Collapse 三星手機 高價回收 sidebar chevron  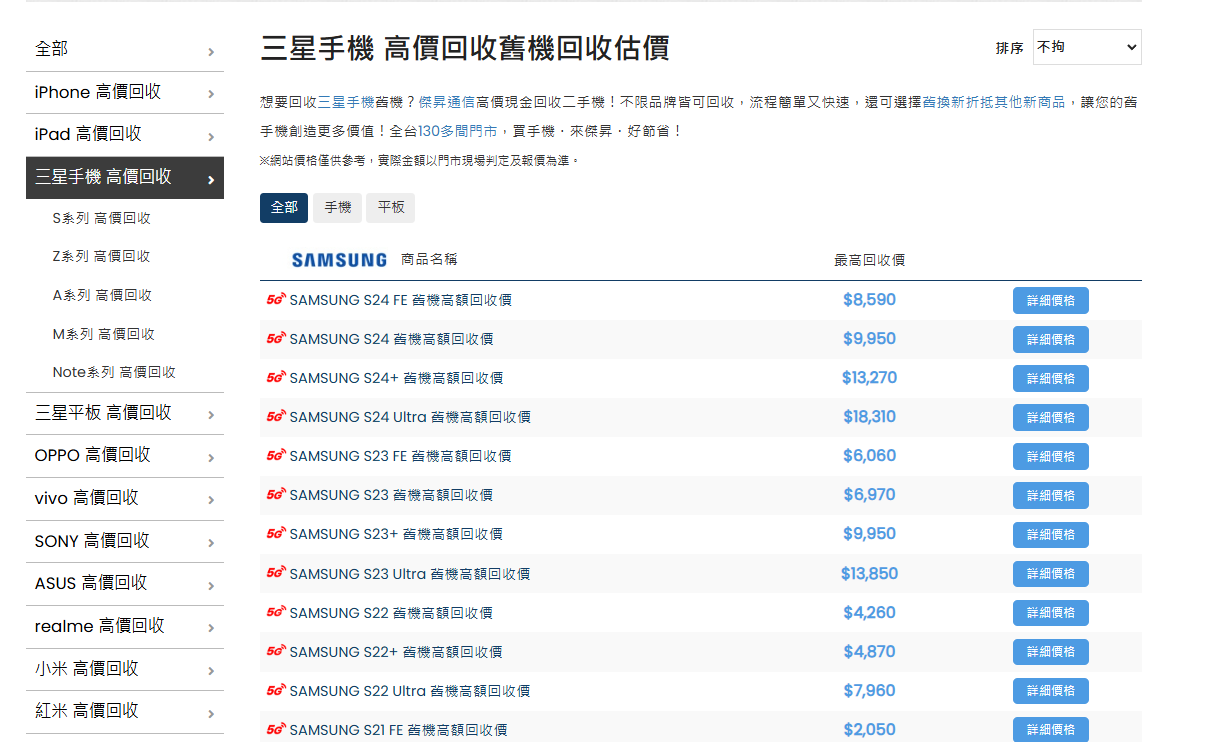pos(211,180)
